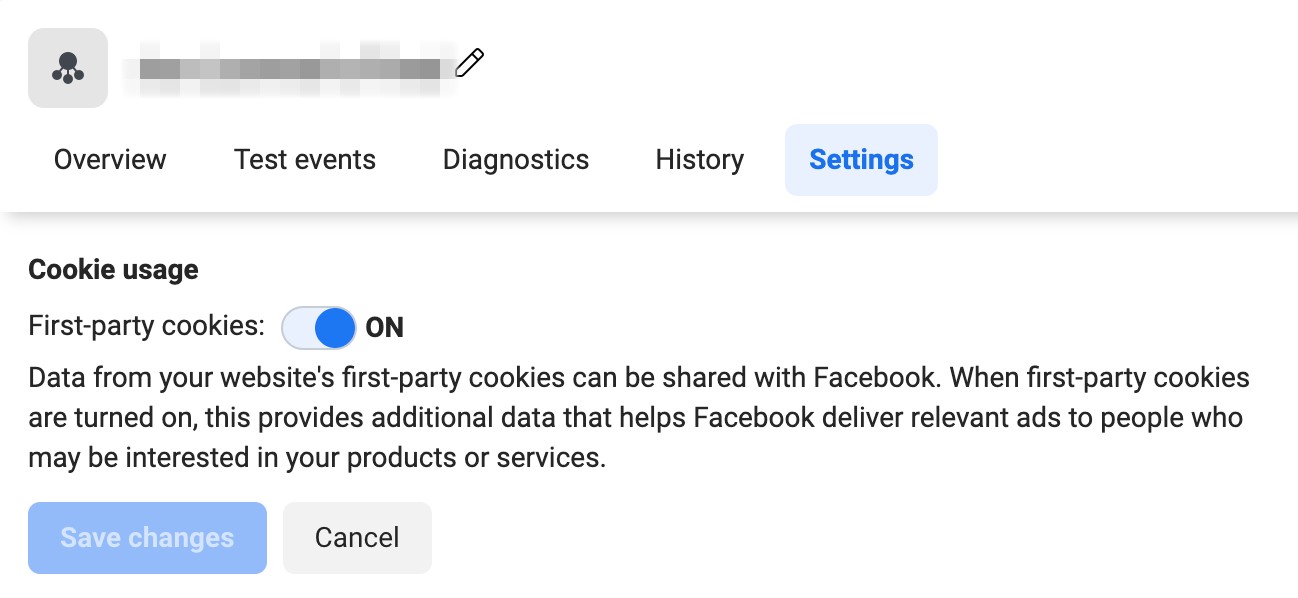Click the edit icon beside the pixel name

(469, 62)
